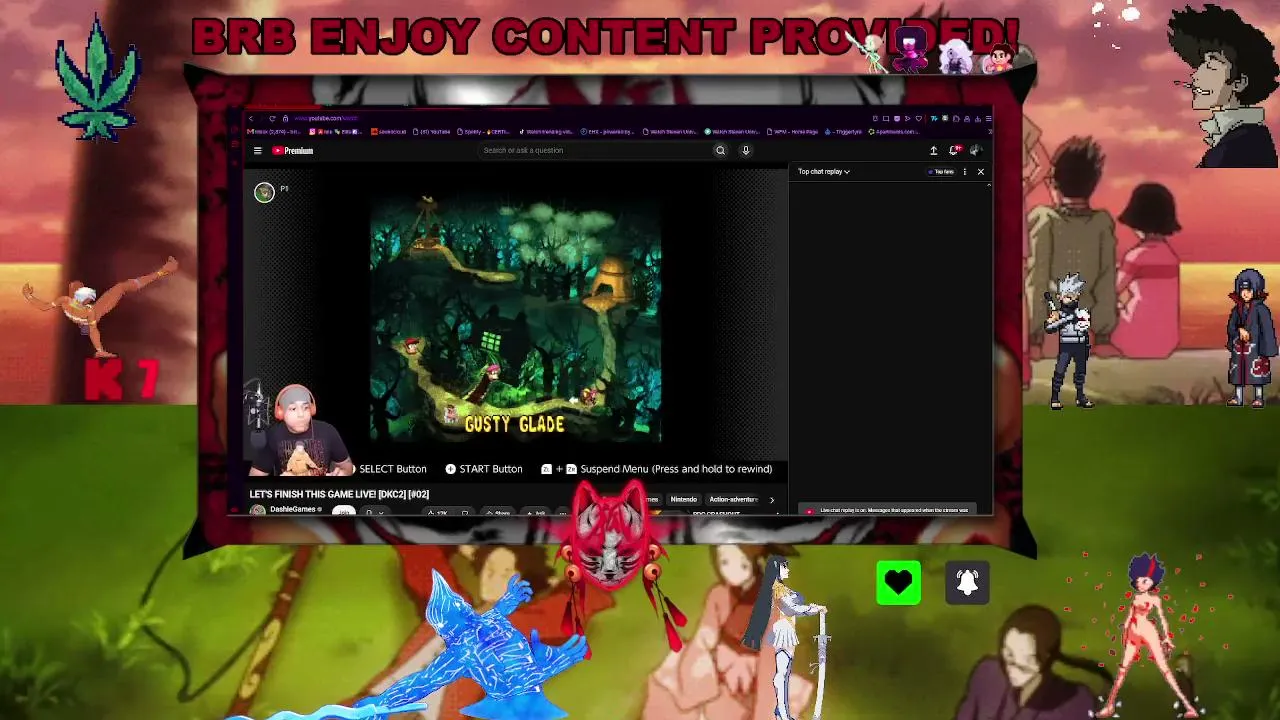The height and width of the screenshot is (720, 1280).
Task: Click the Top fans chip in chat
Action: point(942,172)
